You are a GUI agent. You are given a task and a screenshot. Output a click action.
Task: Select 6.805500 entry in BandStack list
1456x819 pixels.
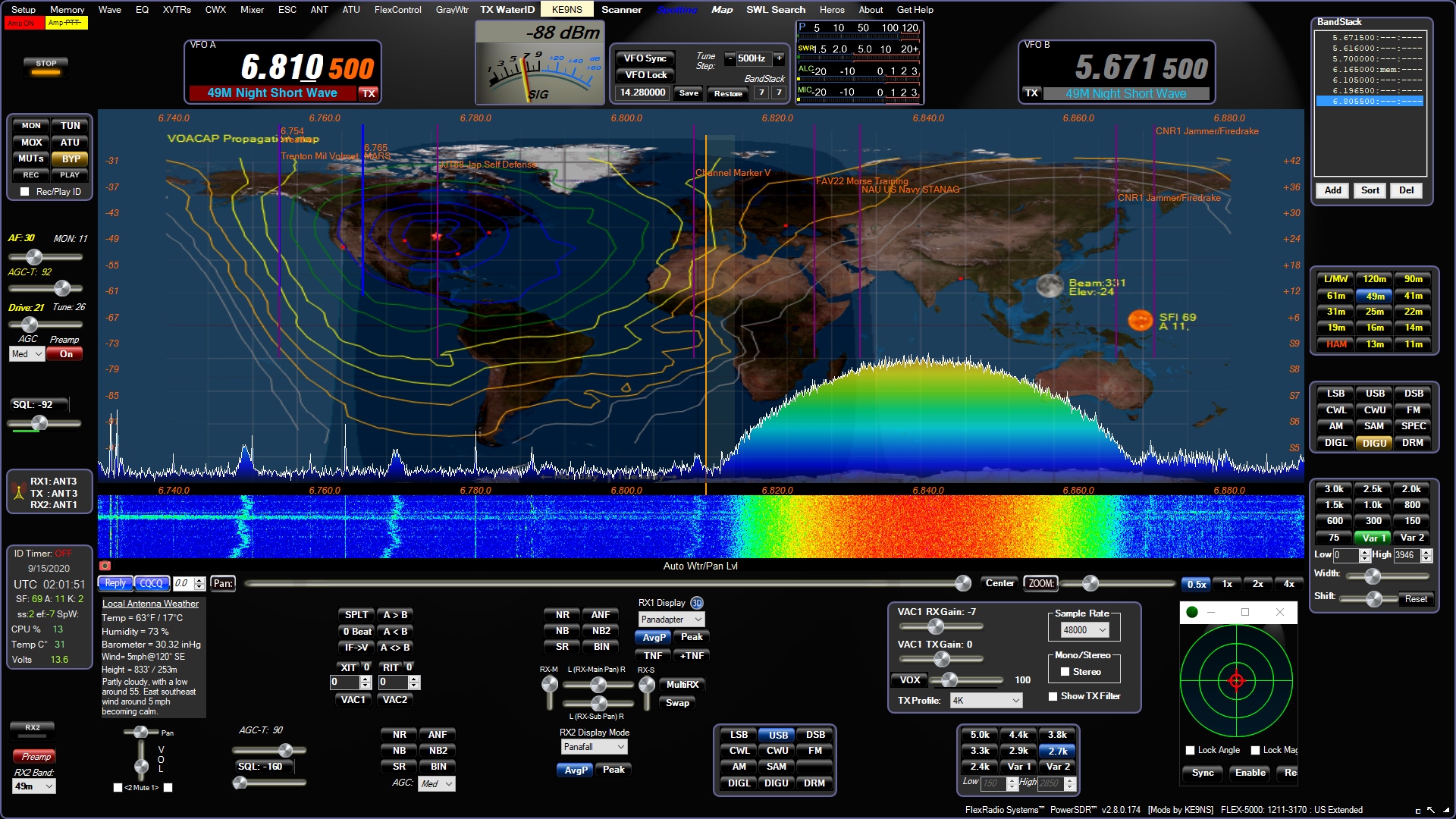1370,101
